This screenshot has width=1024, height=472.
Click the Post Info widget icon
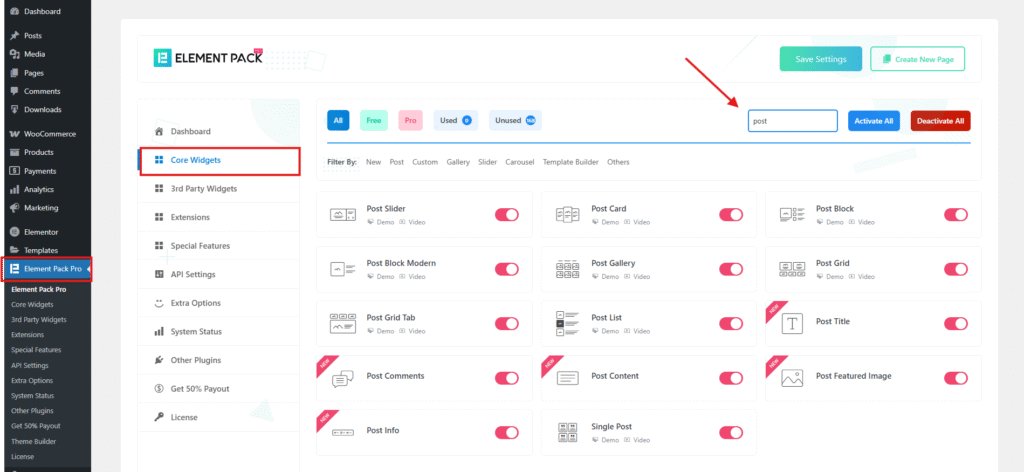click(343, 432)
